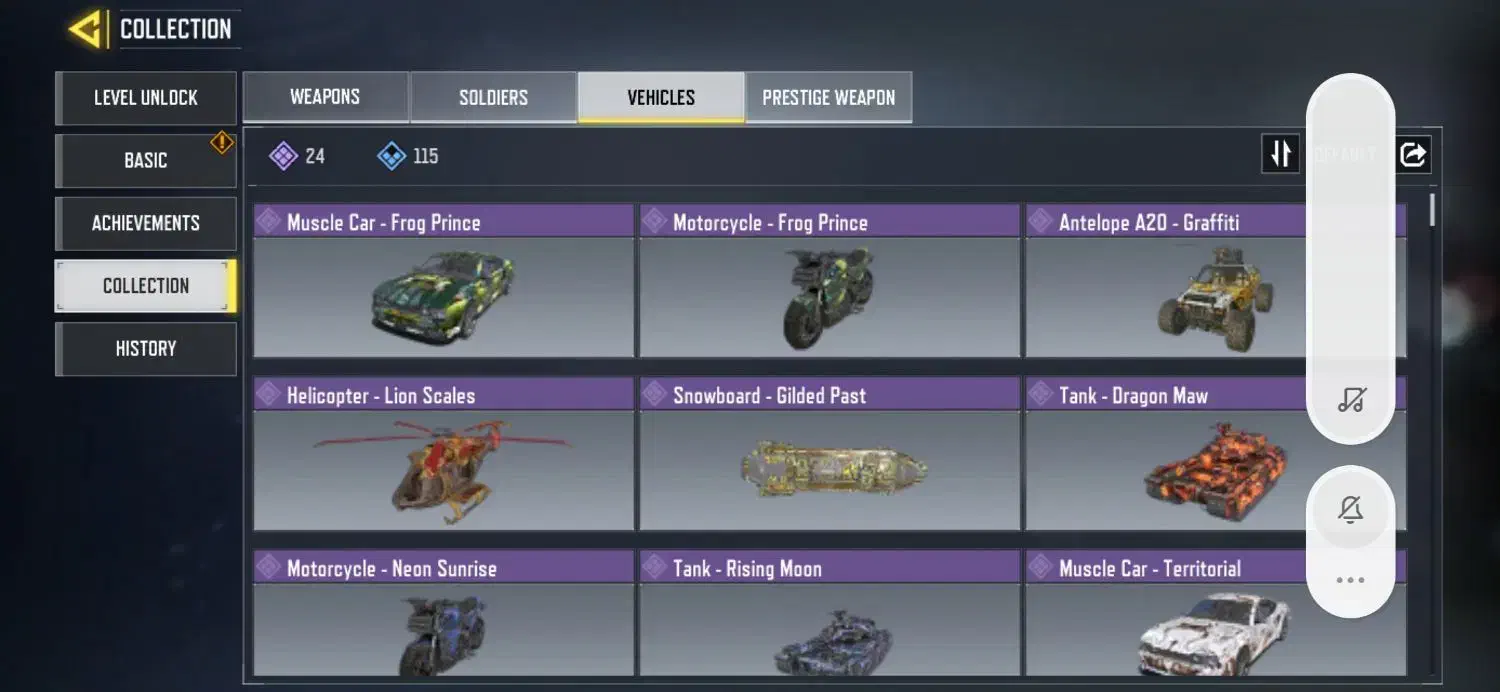Click the warning badge on Basic

tap(221, 143)
